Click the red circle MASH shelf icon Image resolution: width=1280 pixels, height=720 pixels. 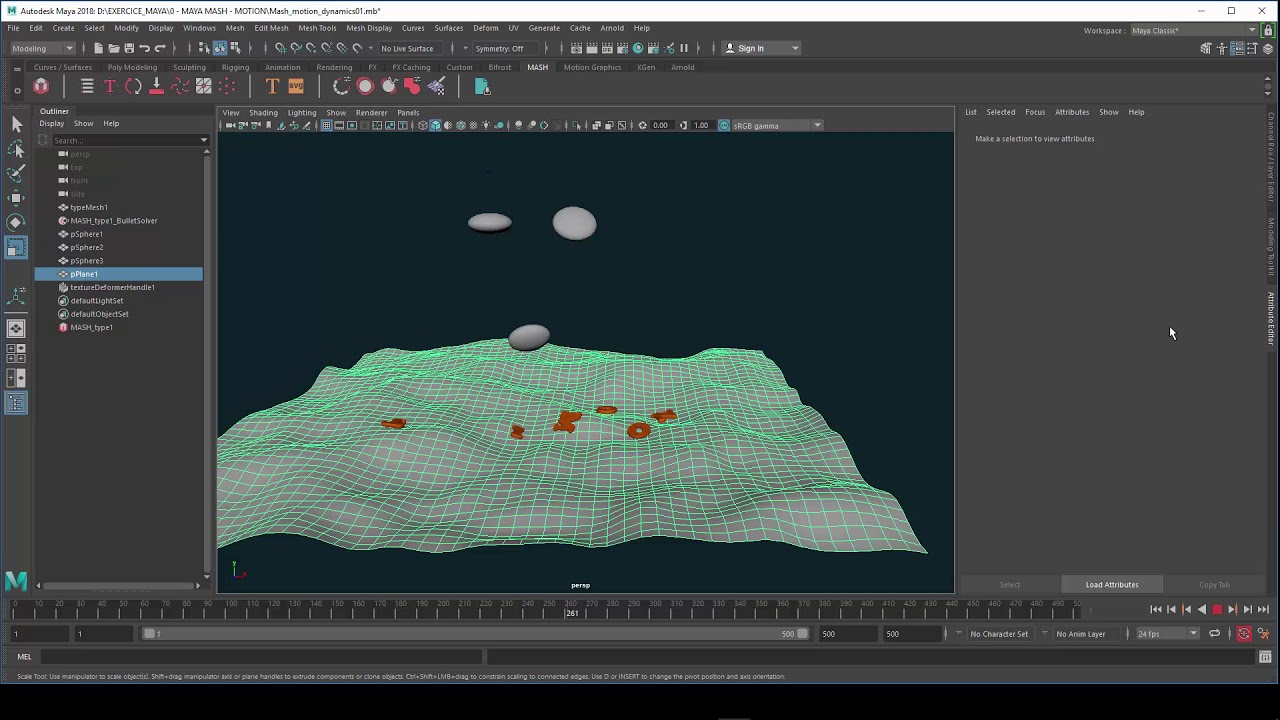pos(365,87)
